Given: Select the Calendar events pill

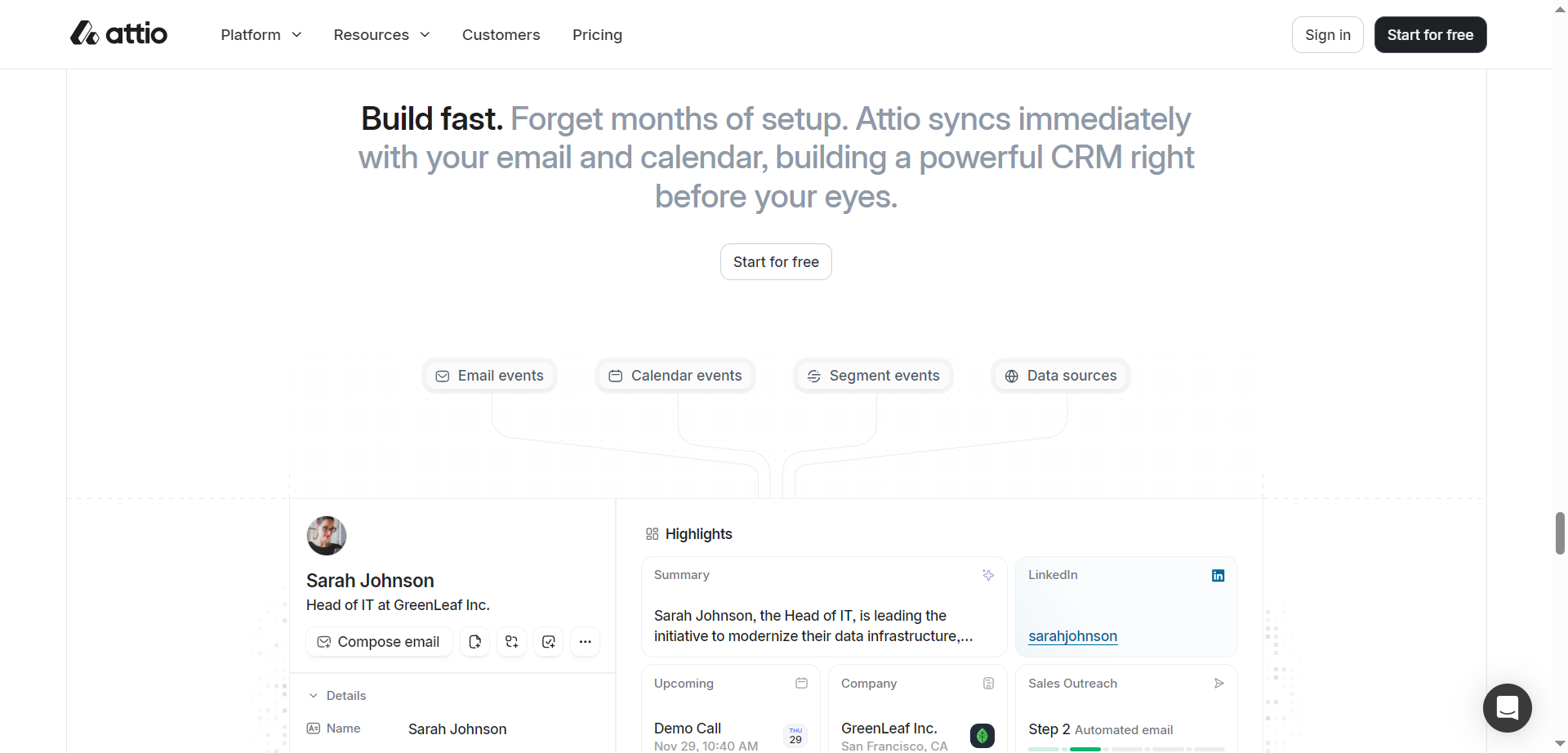Looking at the screenshot, I should [x=675, y=376].
